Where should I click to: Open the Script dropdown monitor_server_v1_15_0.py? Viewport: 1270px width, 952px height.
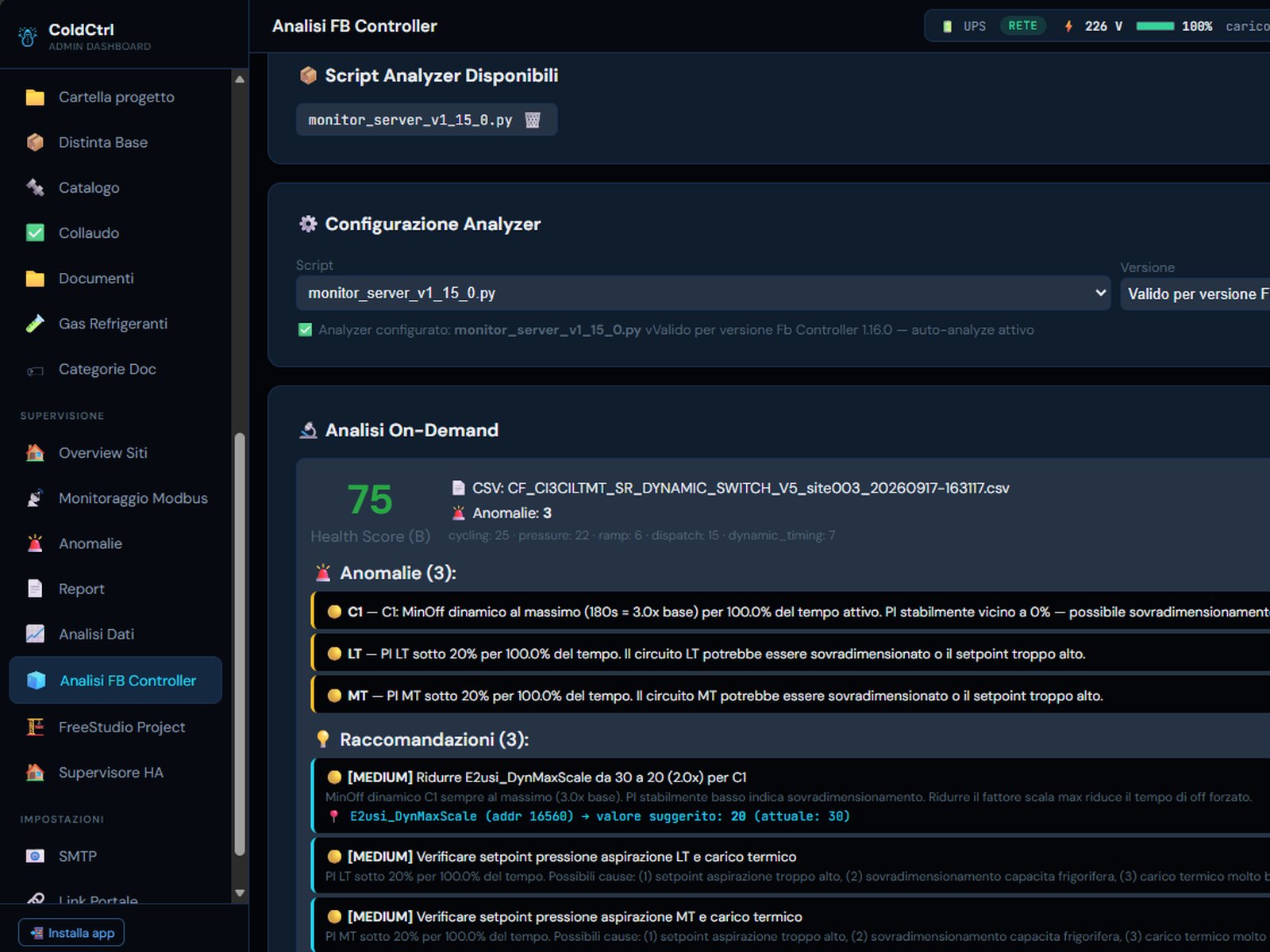(x=702, y=293)
